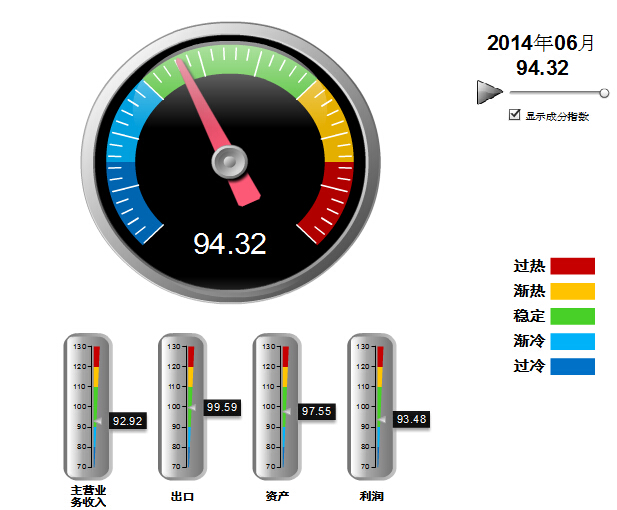Click the 93.48 value label
Viewport: 617px width, 510px height.
[411, 419]
